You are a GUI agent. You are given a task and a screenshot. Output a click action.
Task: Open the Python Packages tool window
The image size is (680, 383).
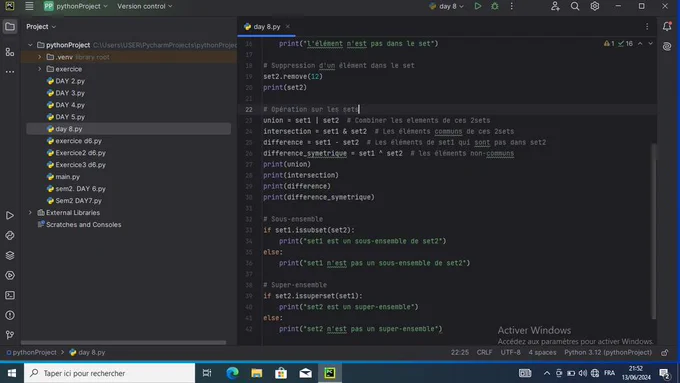(x=10, y=255)
